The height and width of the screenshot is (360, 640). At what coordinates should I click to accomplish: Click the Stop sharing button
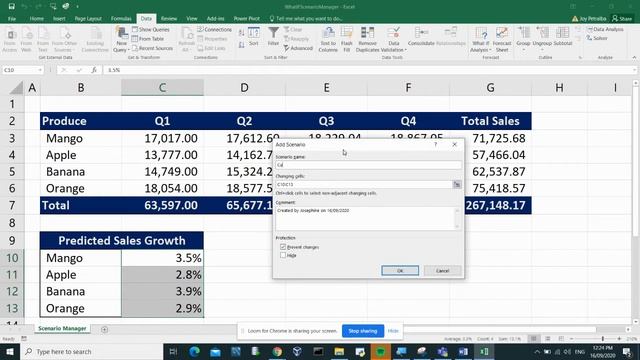363,331
